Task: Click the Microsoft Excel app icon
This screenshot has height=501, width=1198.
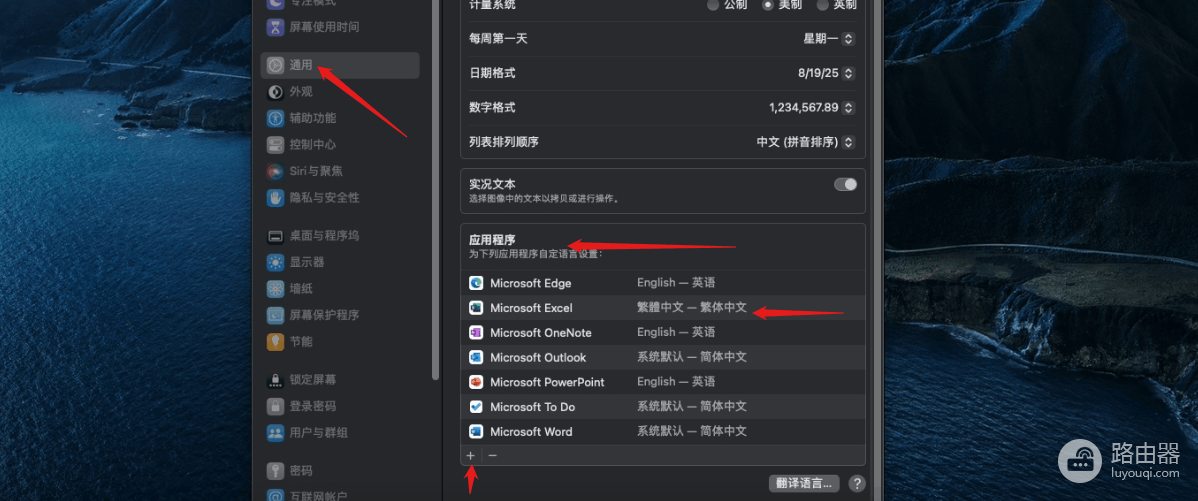Action: 476,308
